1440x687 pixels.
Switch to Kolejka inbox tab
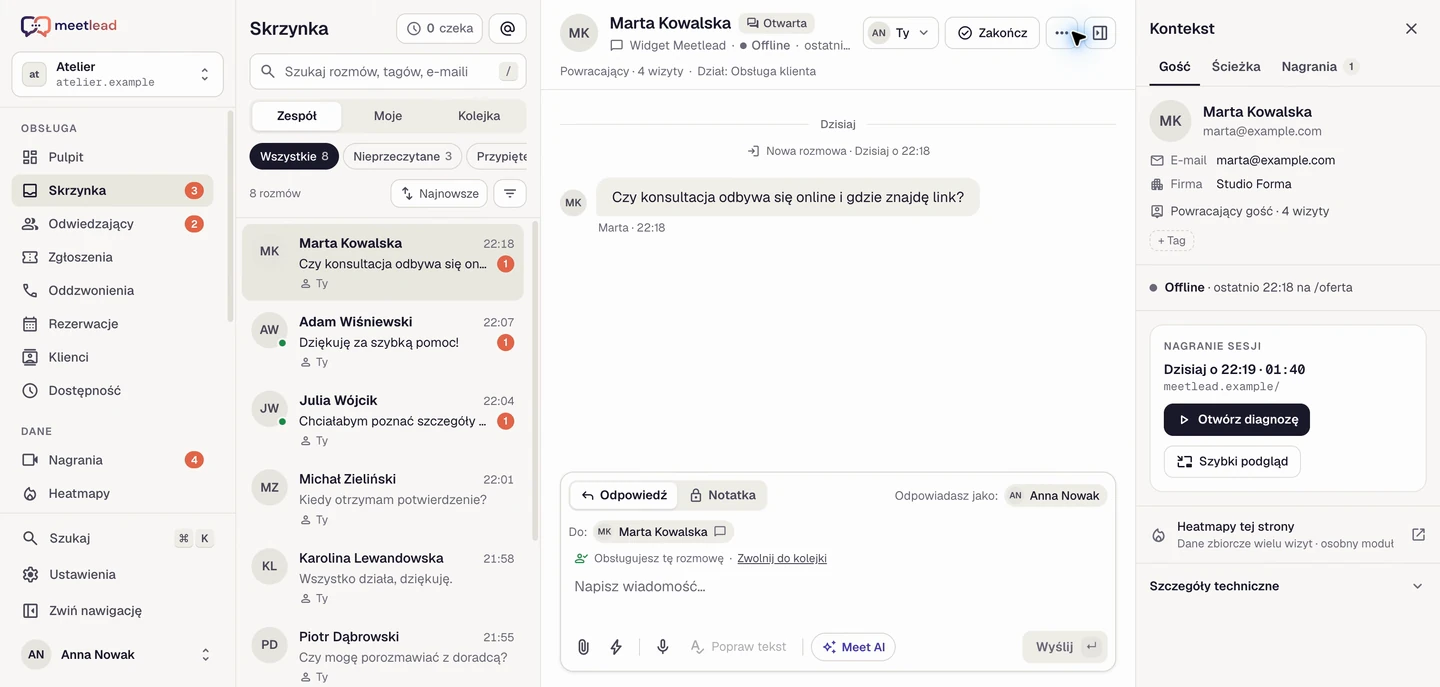pyautogui.click(x=479, y=116)
